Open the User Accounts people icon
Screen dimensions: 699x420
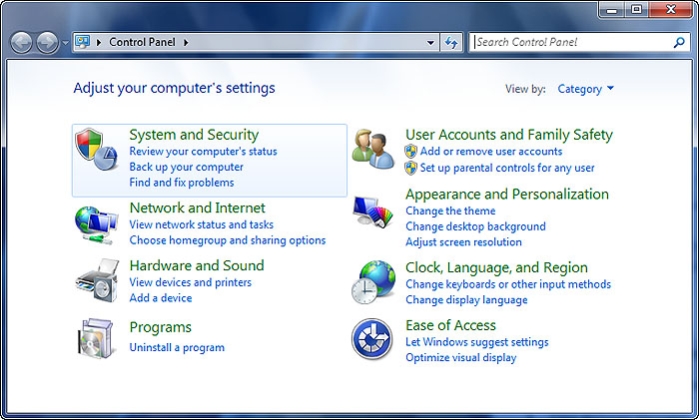(x=373, y=149)
